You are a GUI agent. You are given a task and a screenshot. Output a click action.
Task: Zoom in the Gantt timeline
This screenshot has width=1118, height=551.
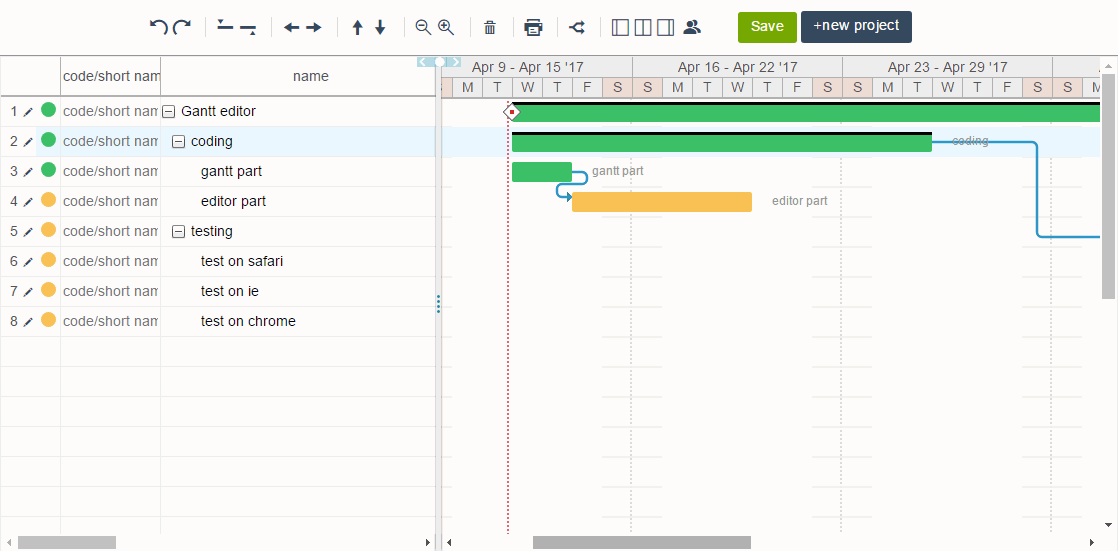click(x=446, y=27)
